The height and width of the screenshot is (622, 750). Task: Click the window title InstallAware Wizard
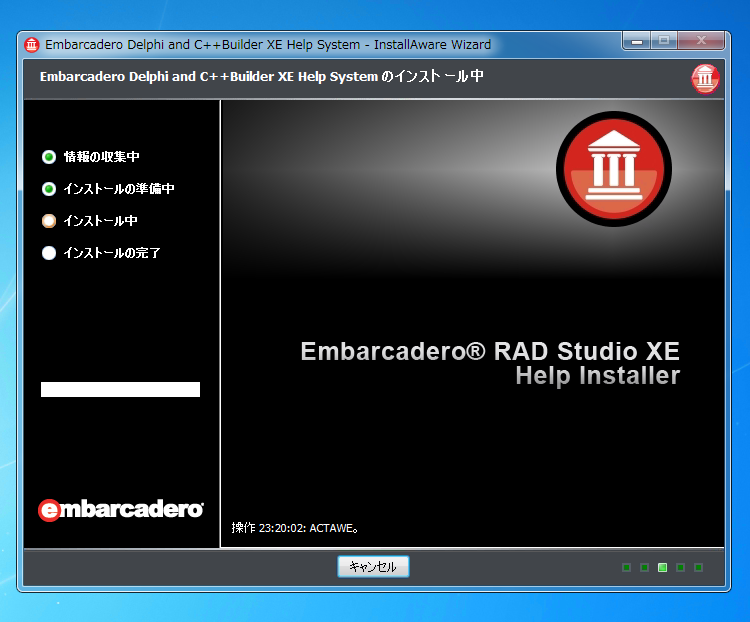pyautogui.click(x=432, y=44)
